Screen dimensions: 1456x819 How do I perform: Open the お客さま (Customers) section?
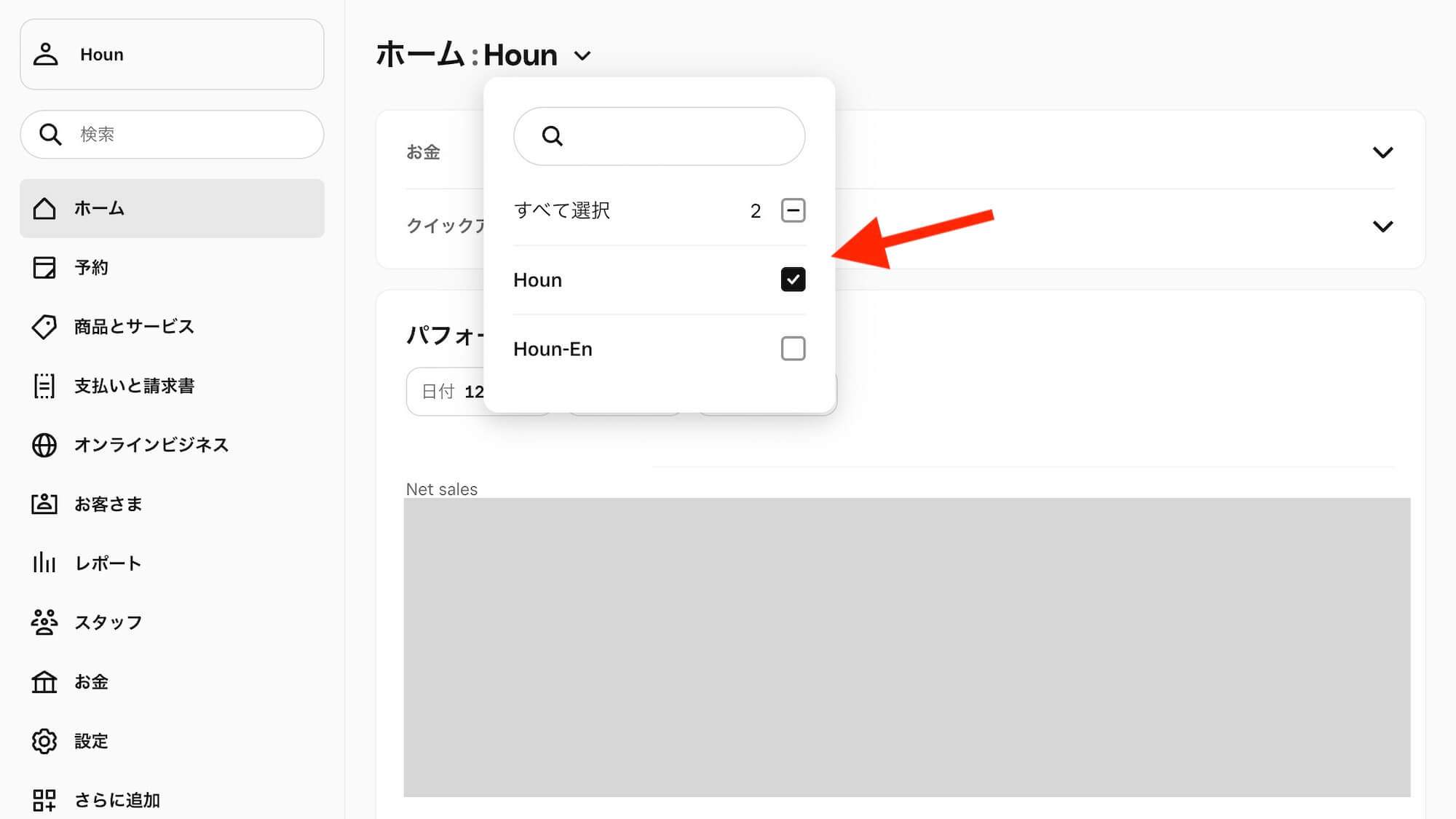108,504
